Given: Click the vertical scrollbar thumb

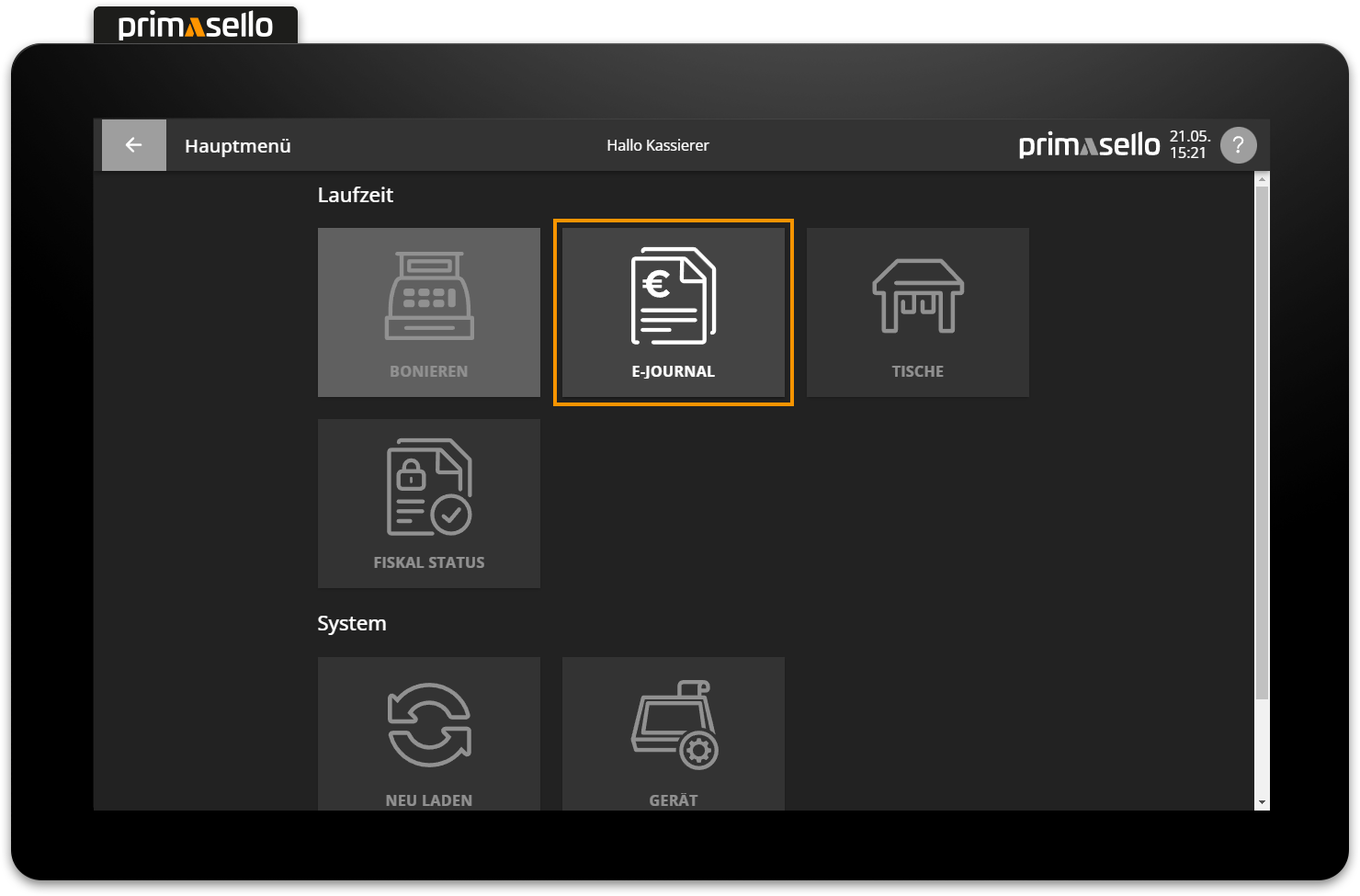Looking at the screenshot, I should point(1262,441).
